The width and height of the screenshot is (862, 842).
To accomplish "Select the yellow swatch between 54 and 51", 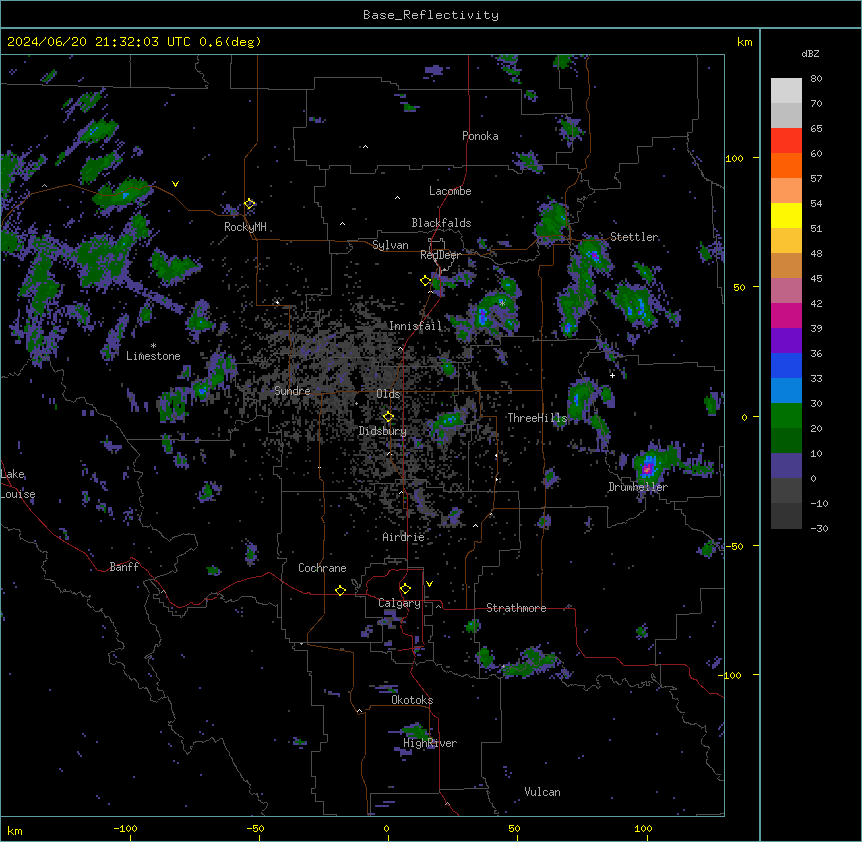I will click(786, 215).
